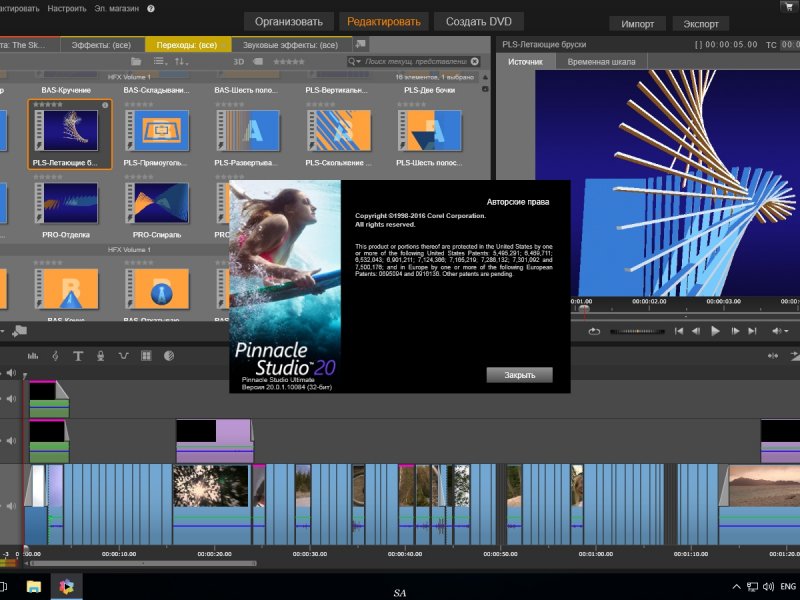Open the Эффекты: (все) library tab
800x600 pixels.
point(101,45)
